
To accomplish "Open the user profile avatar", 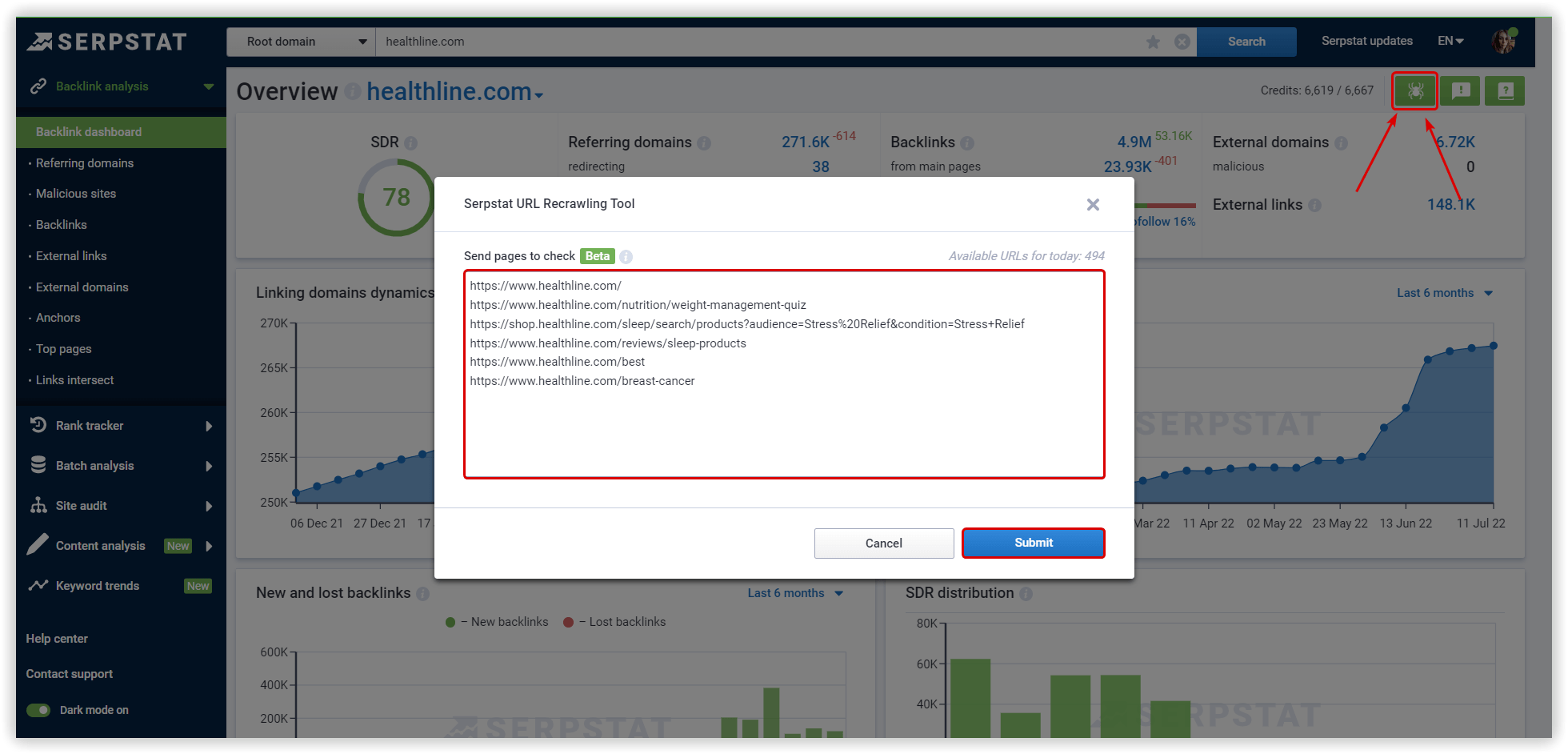I will click(1504, 41).
